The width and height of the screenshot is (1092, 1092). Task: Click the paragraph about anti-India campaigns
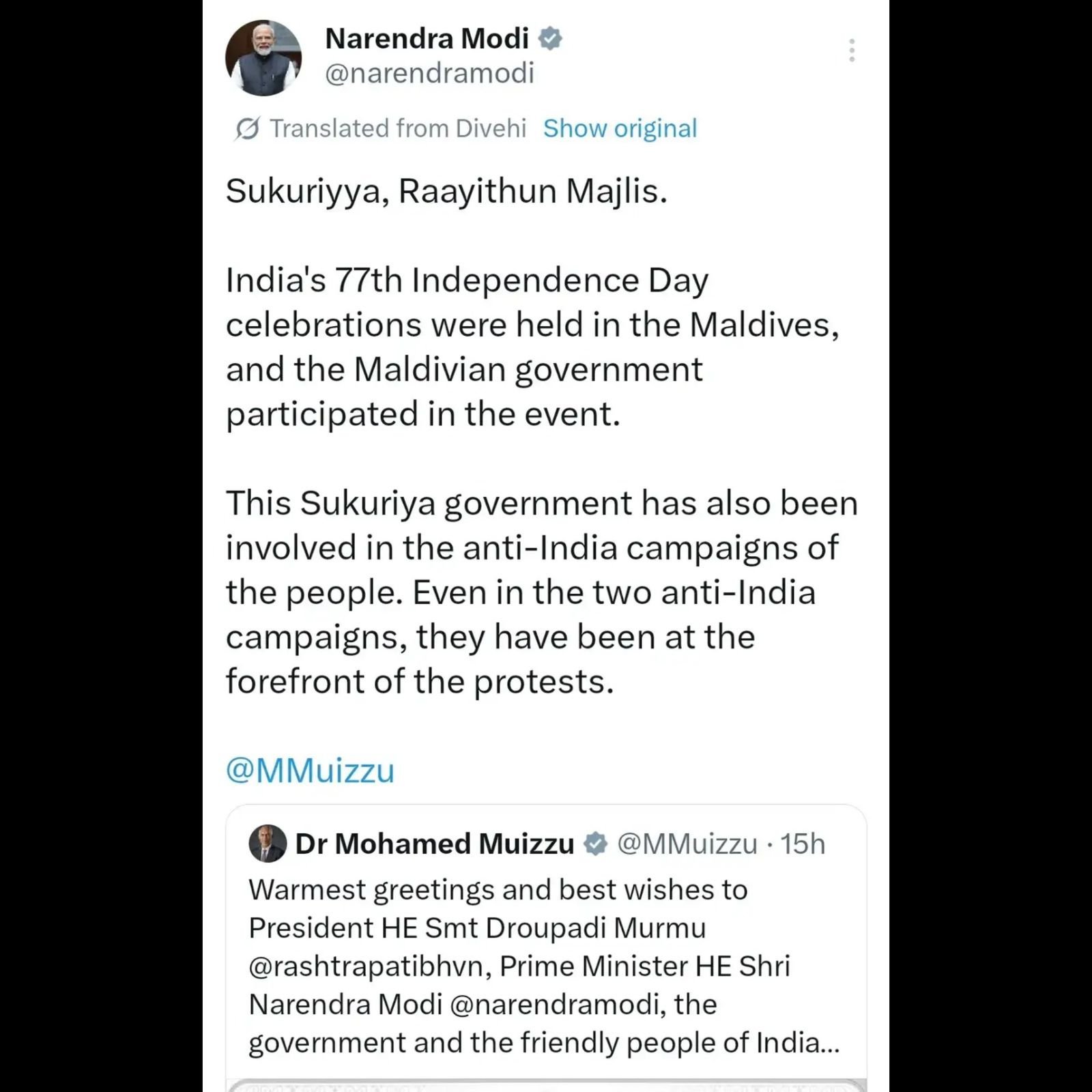coord(541,592)
